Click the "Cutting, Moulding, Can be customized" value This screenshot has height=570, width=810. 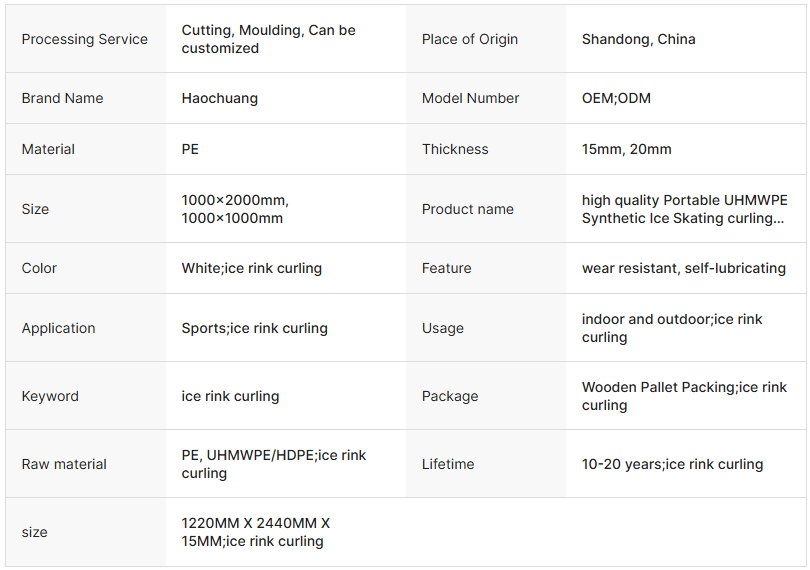tap(268, 39)
